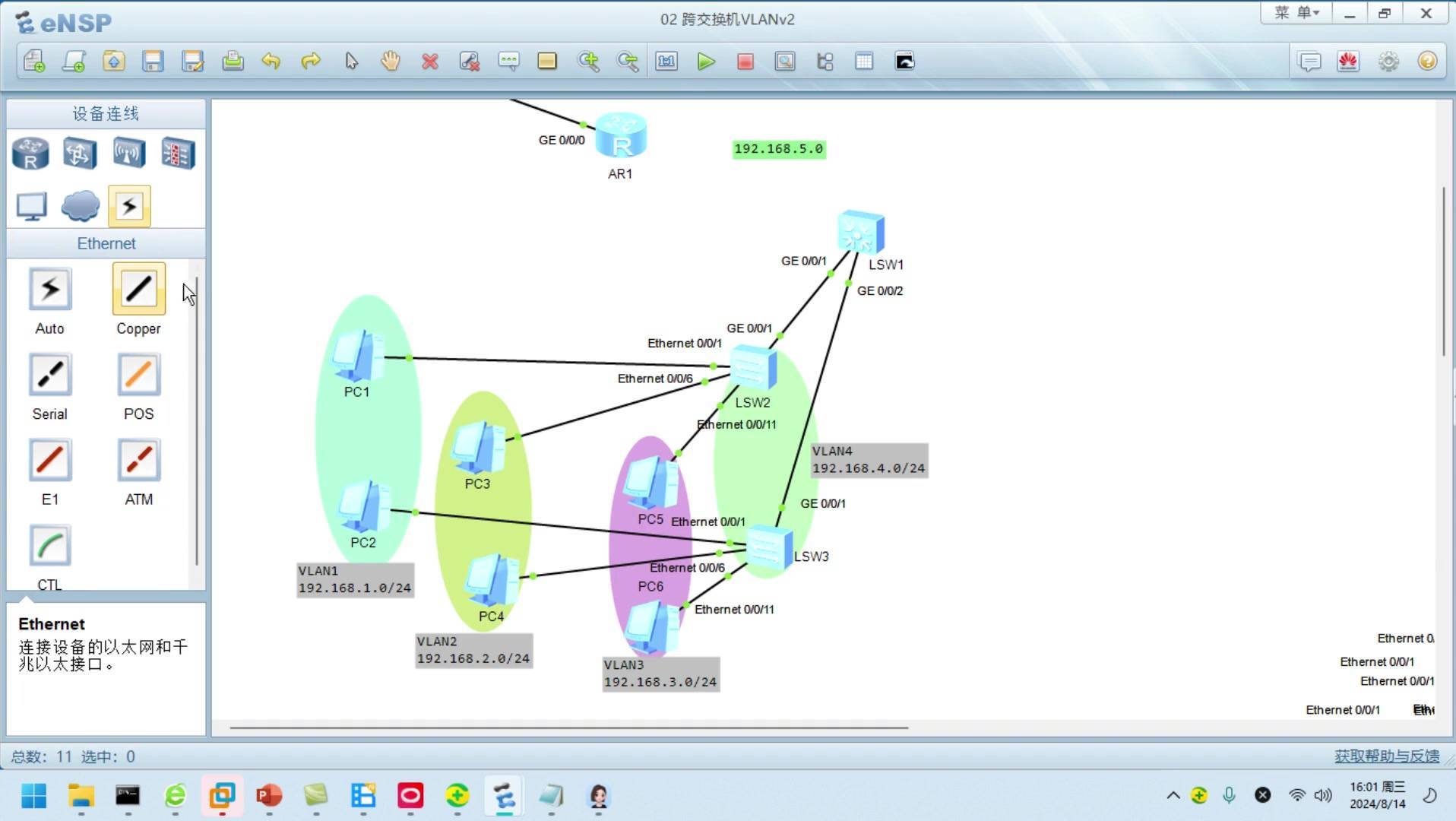This screenshot has width=1456, height=821.
Task: Select the Pan hand tool
Action: [390, 62]
